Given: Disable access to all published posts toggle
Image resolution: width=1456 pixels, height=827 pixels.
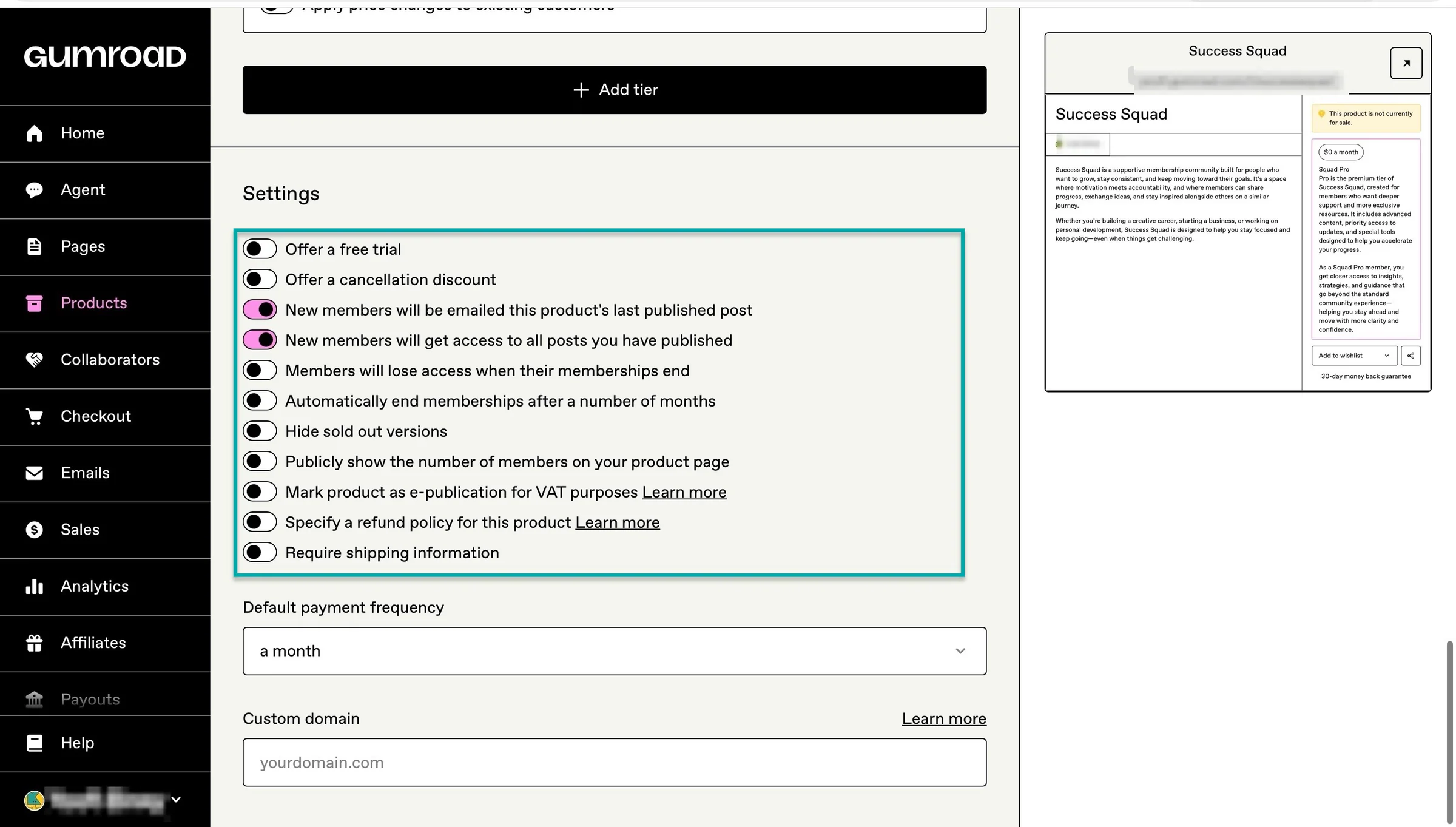Looking at the screenshot, I should click(260, 340).
